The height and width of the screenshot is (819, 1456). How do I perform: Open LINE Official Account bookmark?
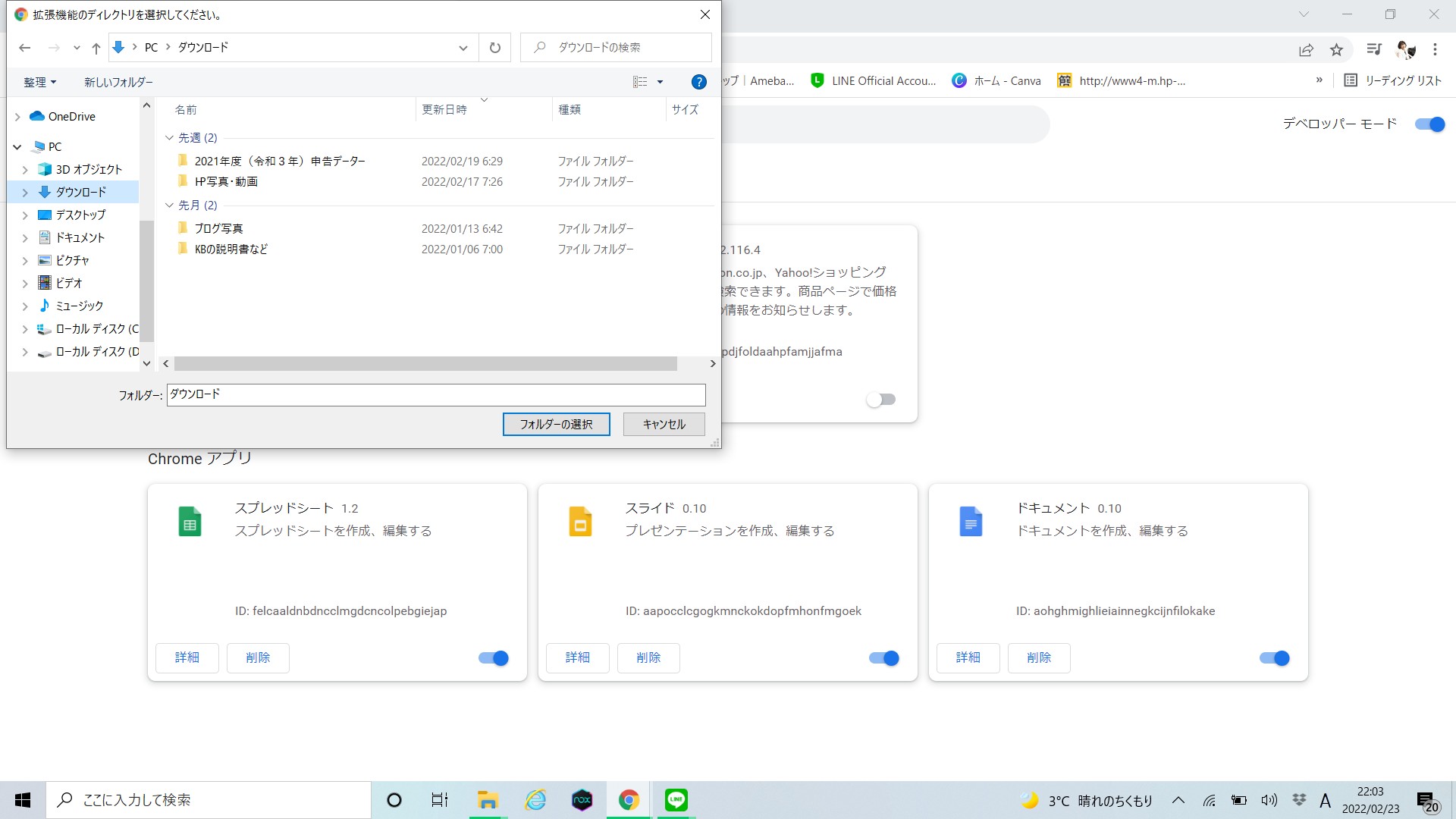coord(874,81)
